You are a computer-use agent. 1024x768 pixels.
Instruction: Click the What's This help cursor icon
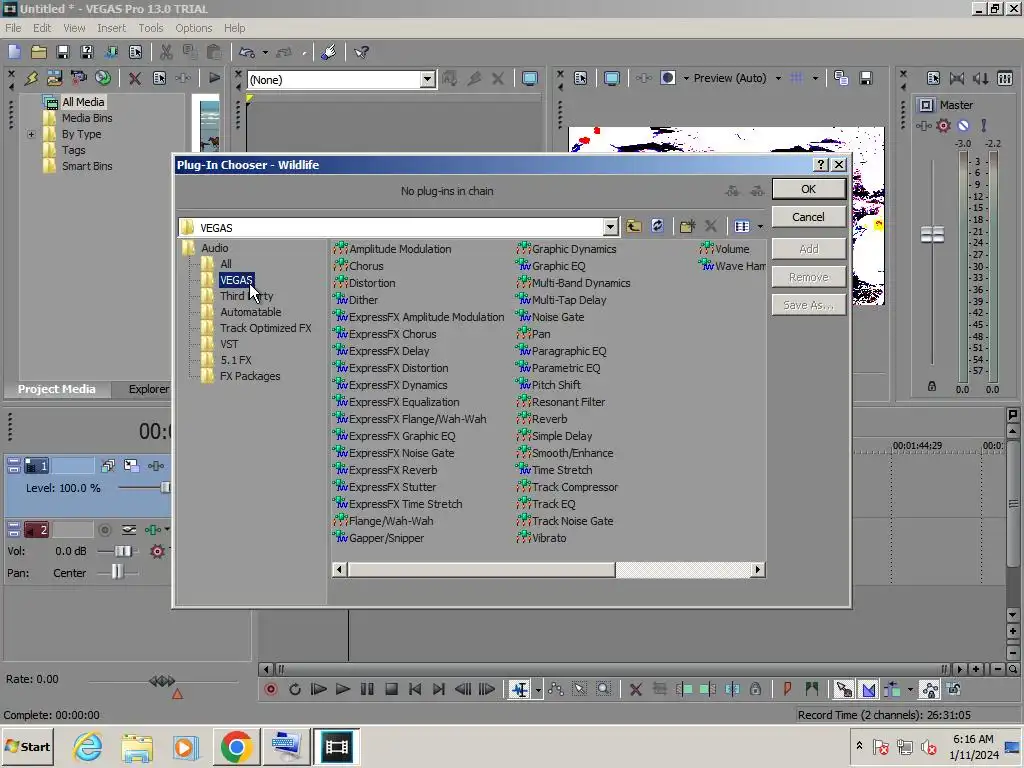click(361, 52)
